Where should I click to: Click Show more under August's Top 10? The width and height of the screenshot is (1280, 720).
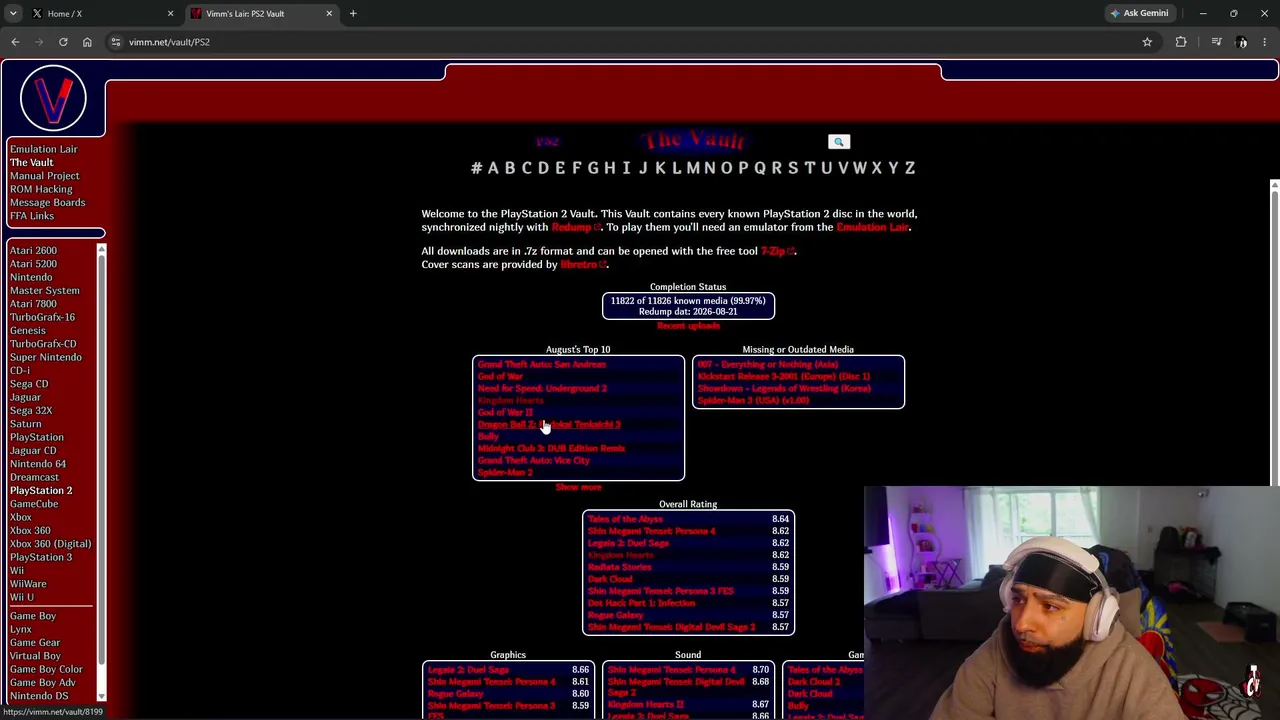[x=578, y=488]
